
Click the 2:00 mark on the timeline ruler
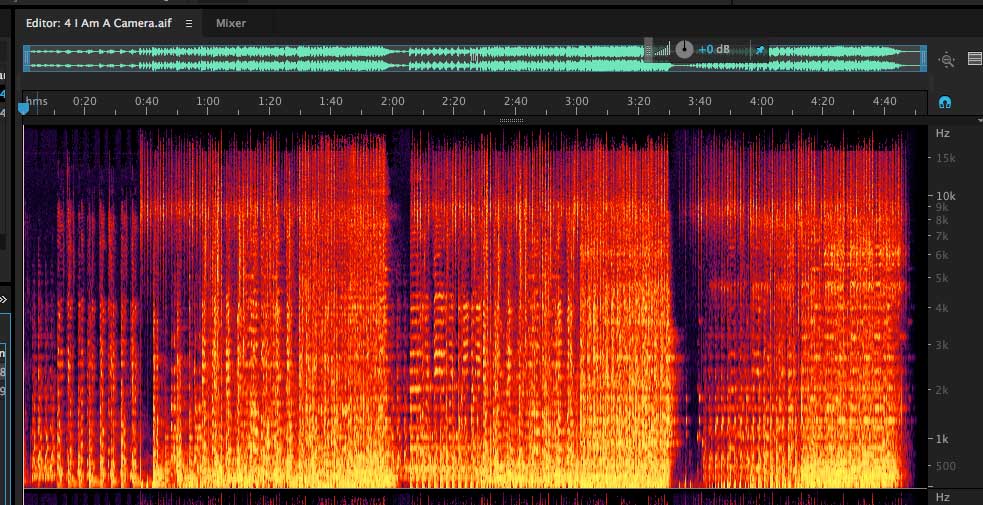(393, 102)
